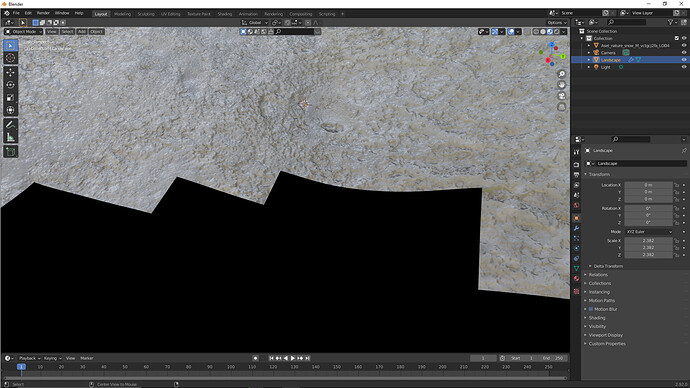Select the Transform tool

(x=11, y=110)
